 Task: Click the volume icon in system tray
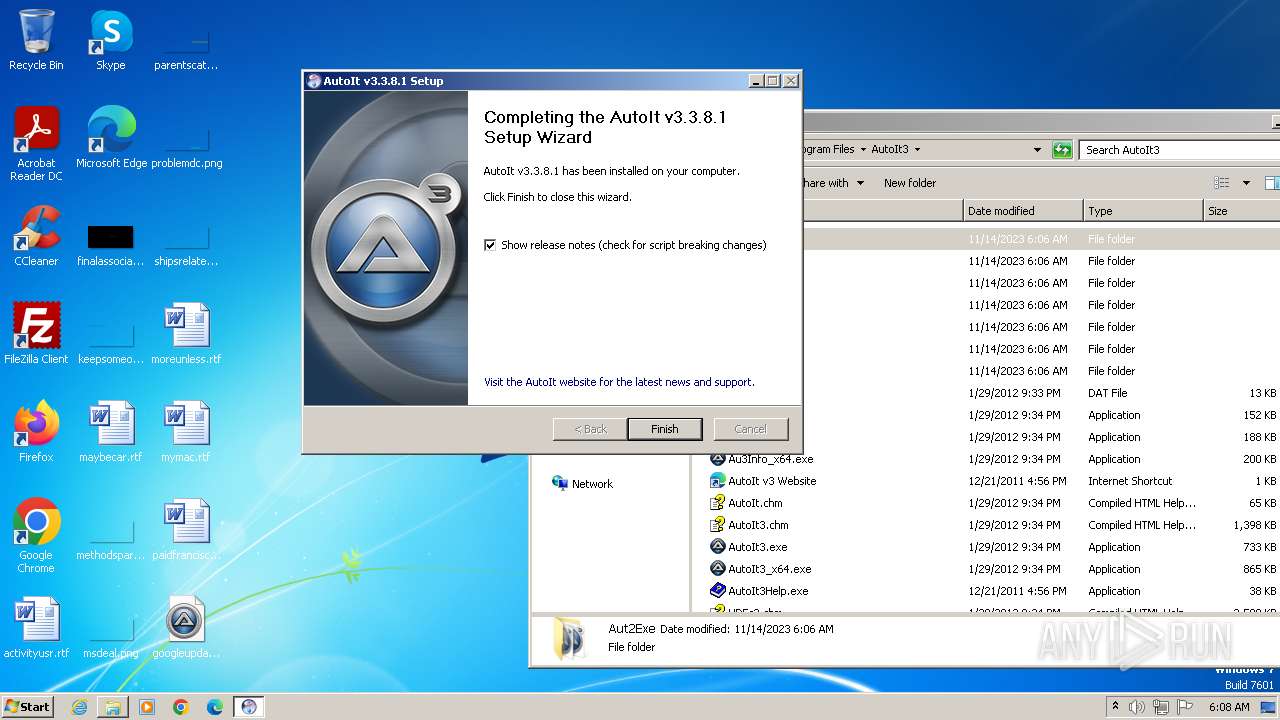click(1137, 707)
